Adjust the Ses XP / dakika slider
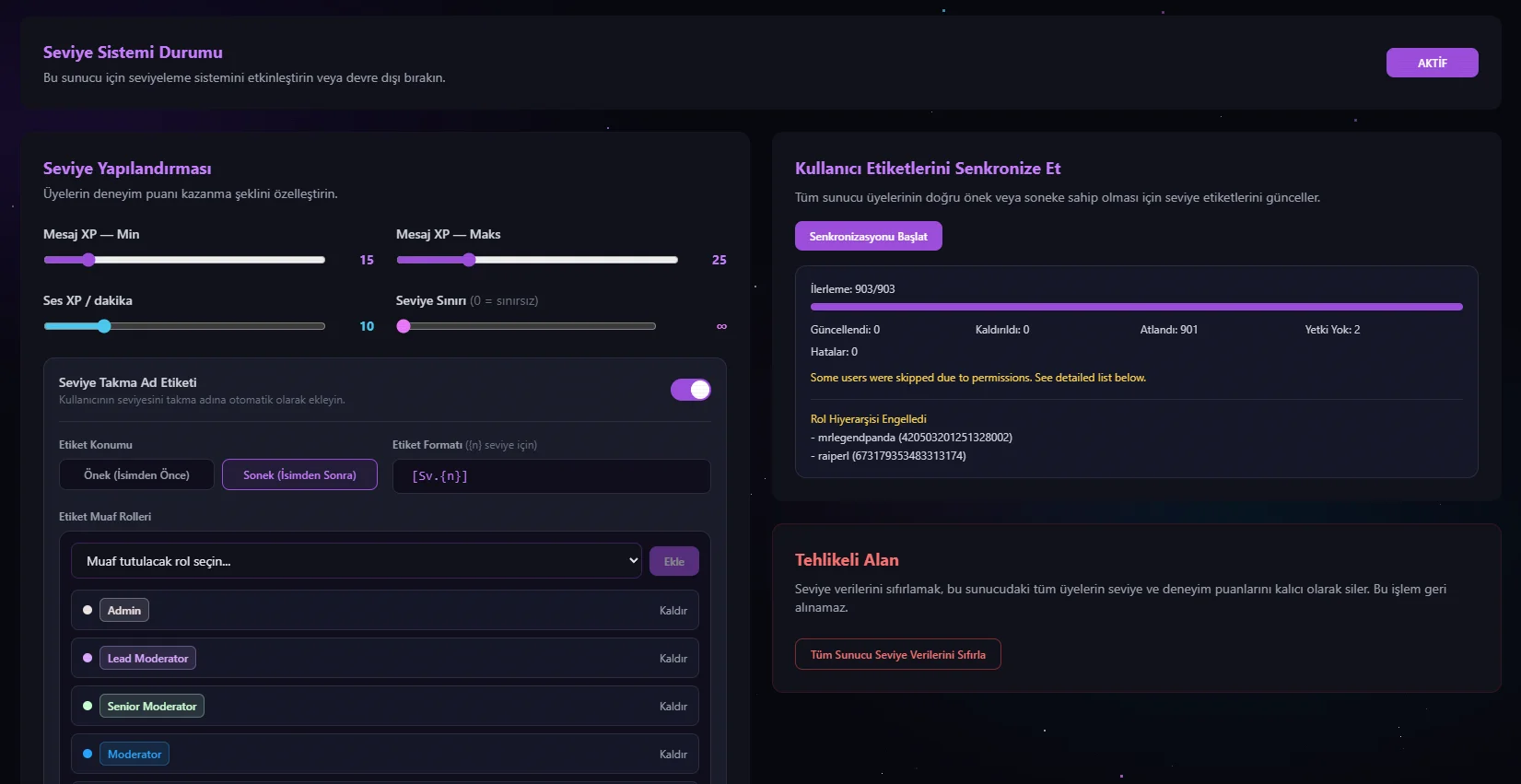The height and width of the screenshot is (784, 1521). 184,326
